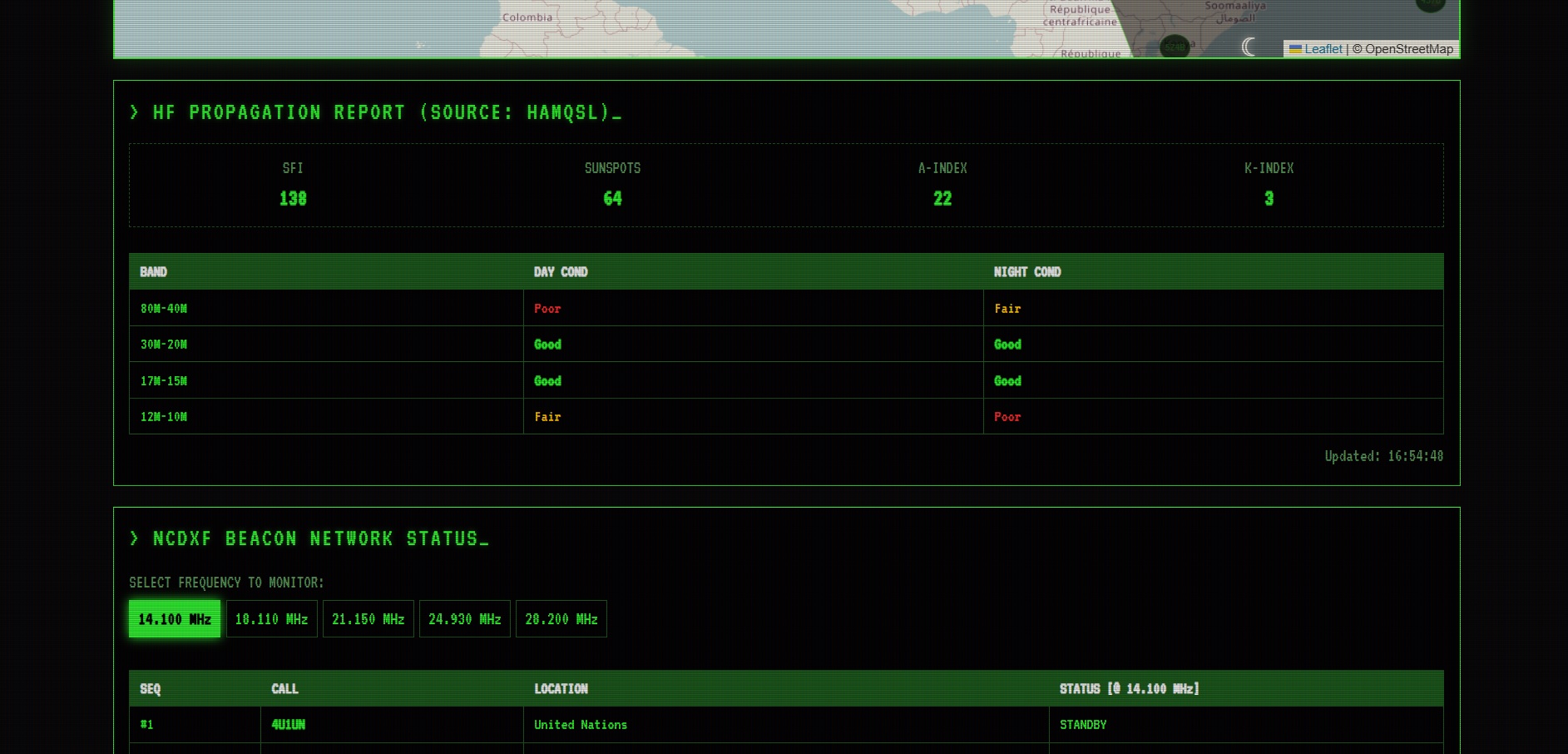The image size is (1568, 754).
Task: Click the SFI value 138
Action: coord(293,199)
